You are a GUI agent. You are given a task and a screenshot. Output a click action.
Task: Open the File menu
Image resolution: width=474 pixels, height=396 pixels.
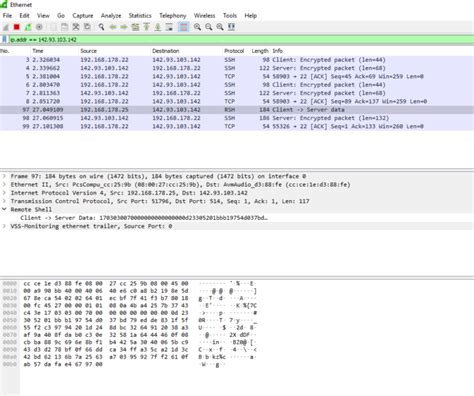[x=7, y=16]
